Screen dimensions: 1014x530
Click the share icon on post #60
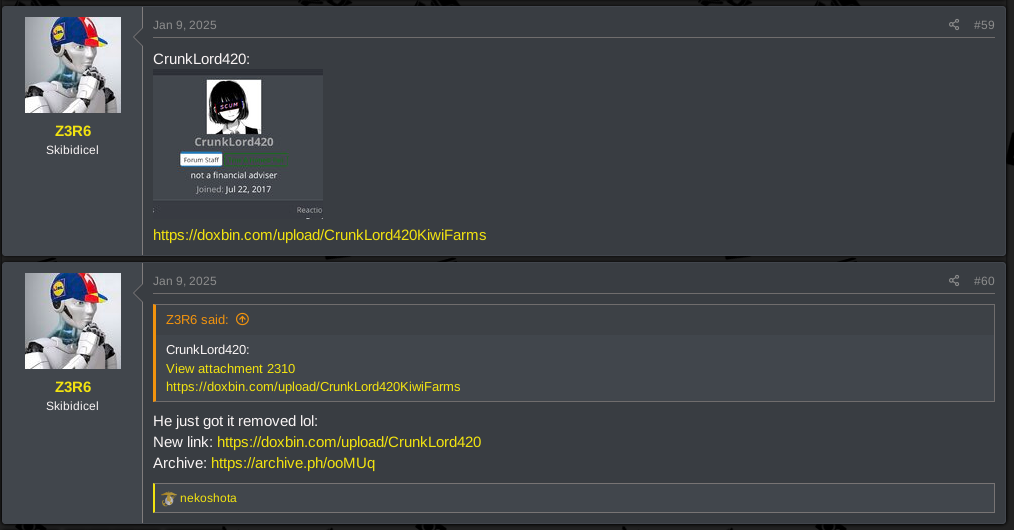pos(954,281)
